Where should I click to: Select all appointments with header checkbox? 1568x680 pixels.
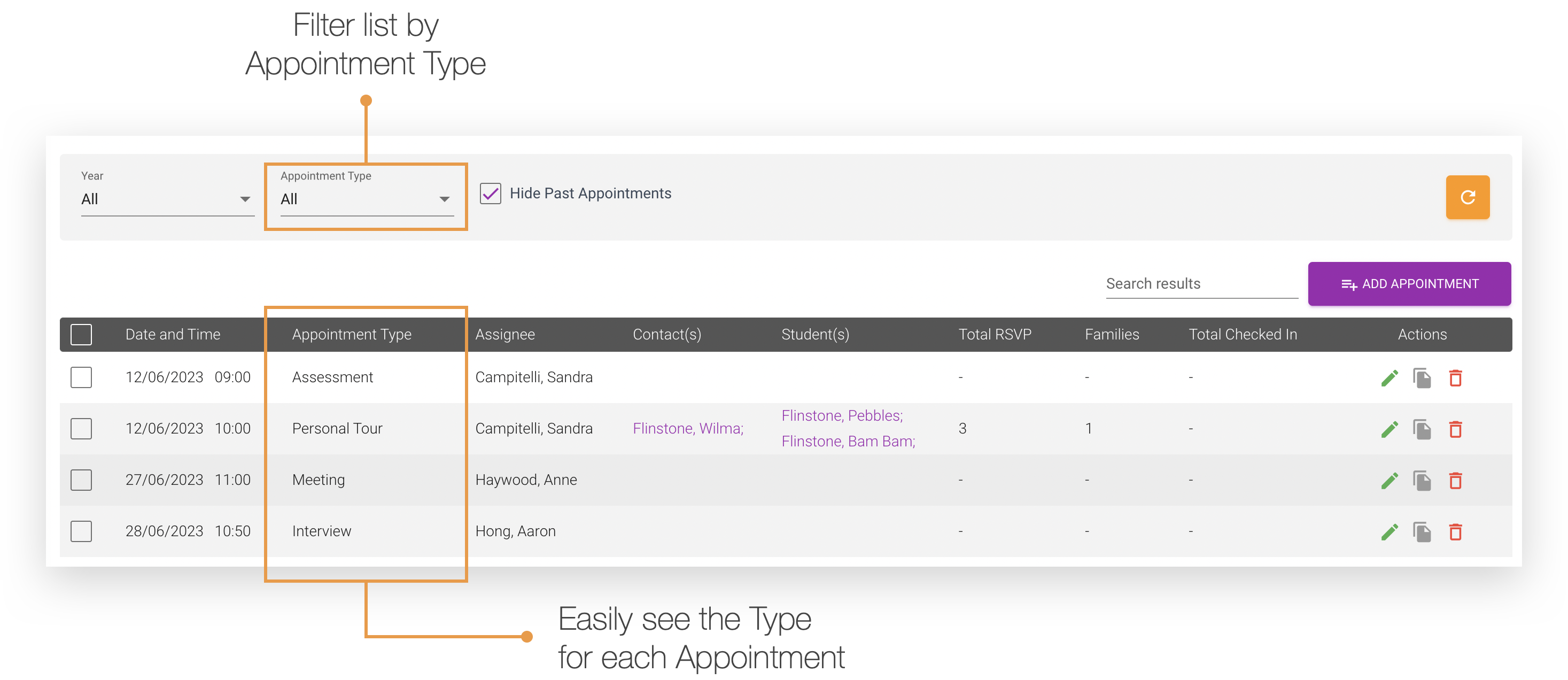(81, 334)
